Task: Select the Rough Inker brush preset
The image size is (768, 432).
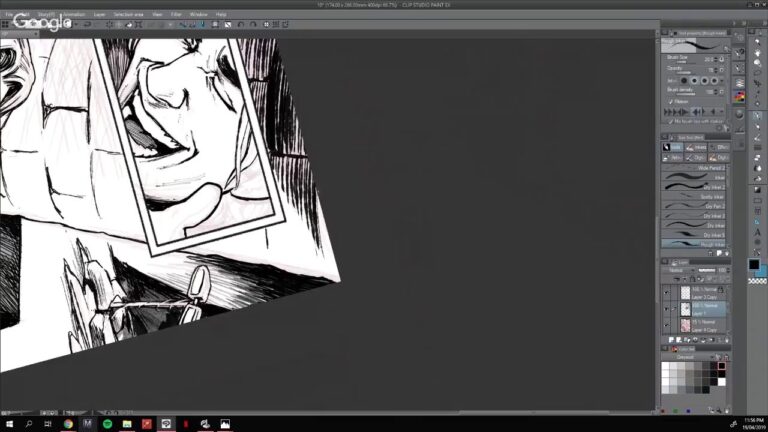Action: coord(694,243)
